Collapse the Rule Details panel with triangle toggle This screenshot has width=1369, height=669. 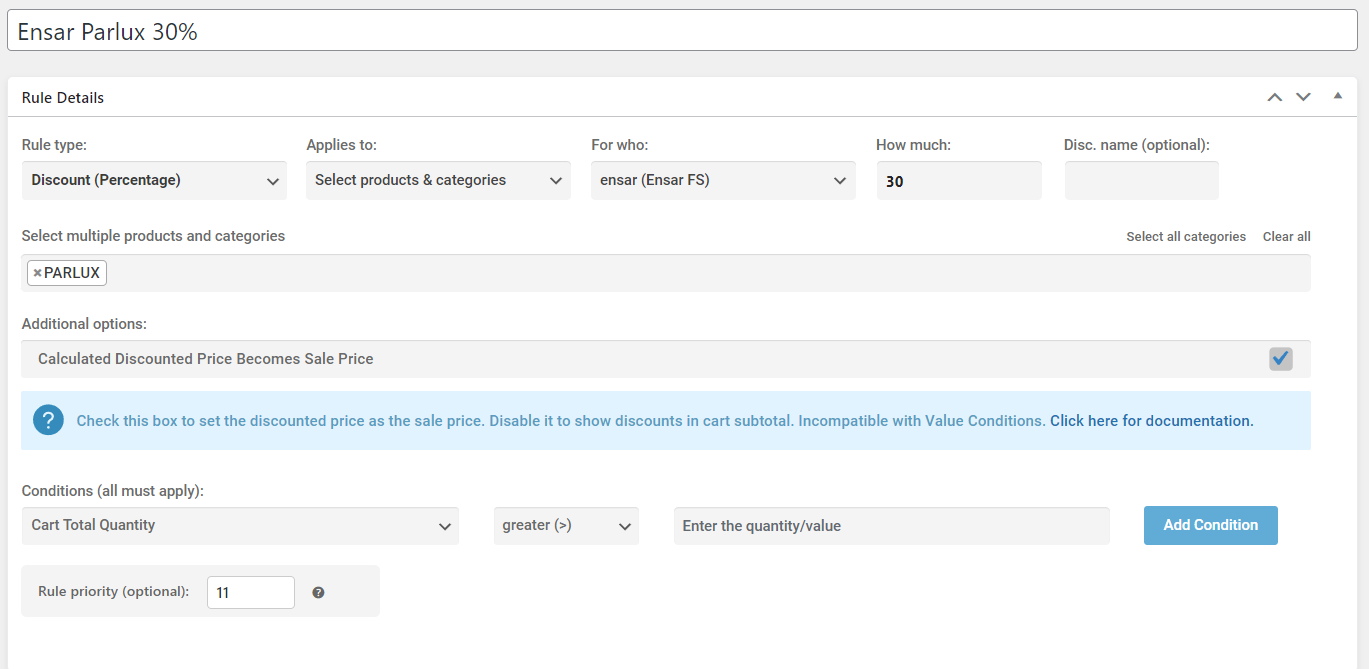pyautogui.click(x=1337, y=96)
